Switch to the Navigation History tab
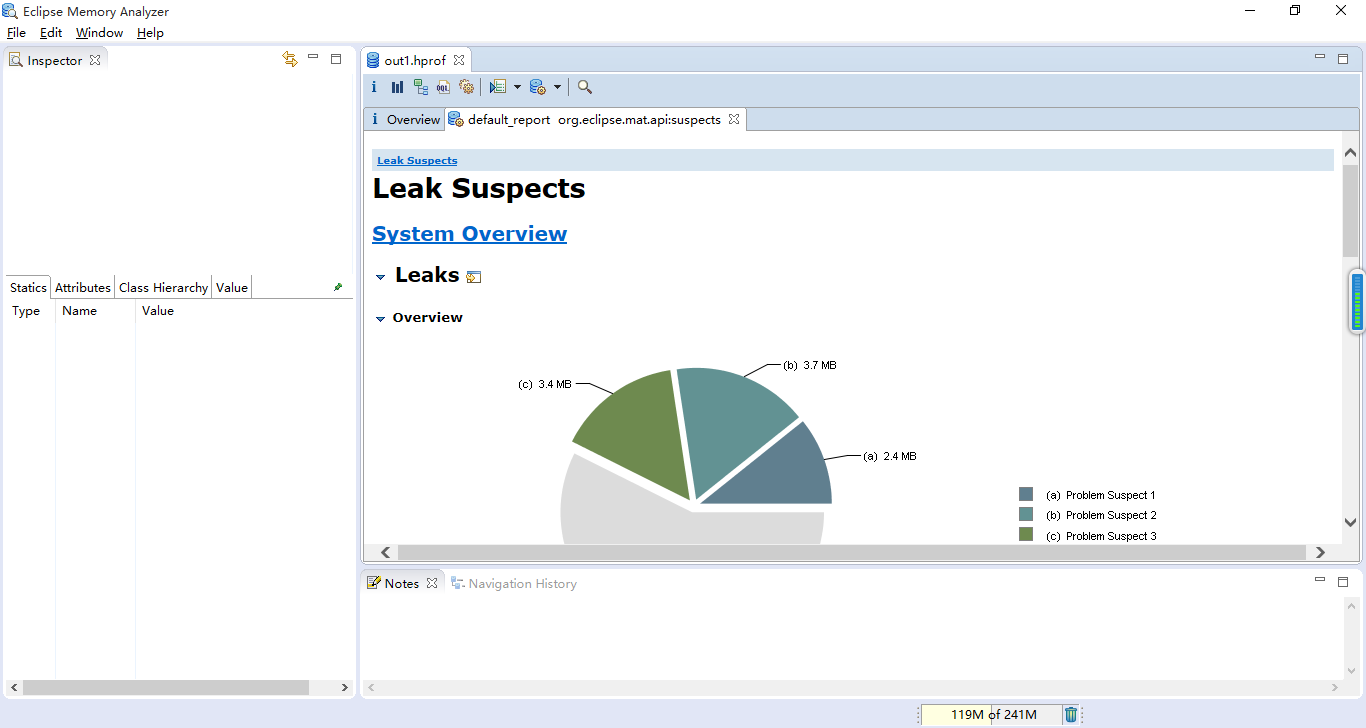The height and width of the screenshot is (728, 1366). [x=514, y=583]
